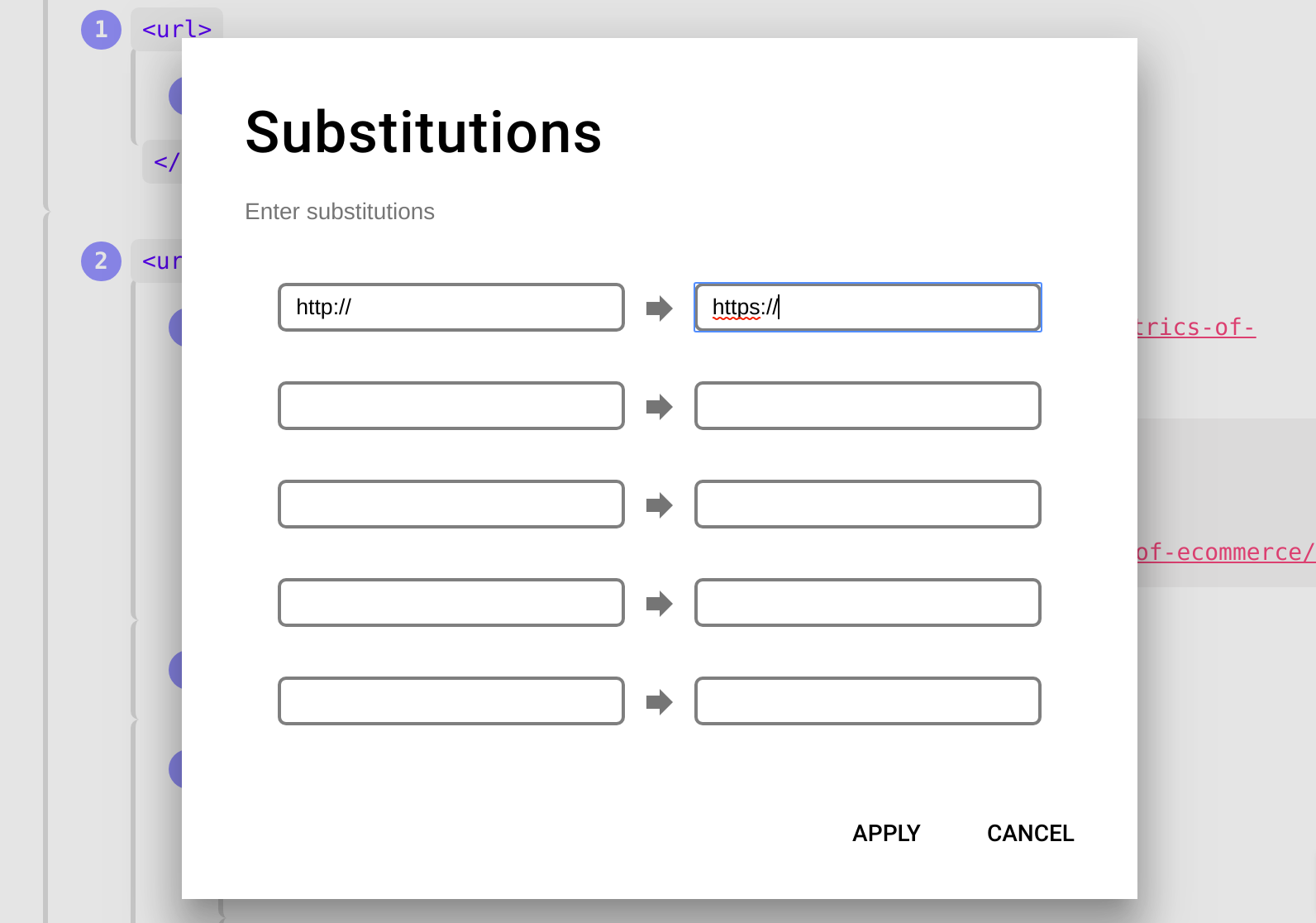Select the fifth row replacement input field
The width and height of the screenshot is (1316, 923).
point(868,701)
